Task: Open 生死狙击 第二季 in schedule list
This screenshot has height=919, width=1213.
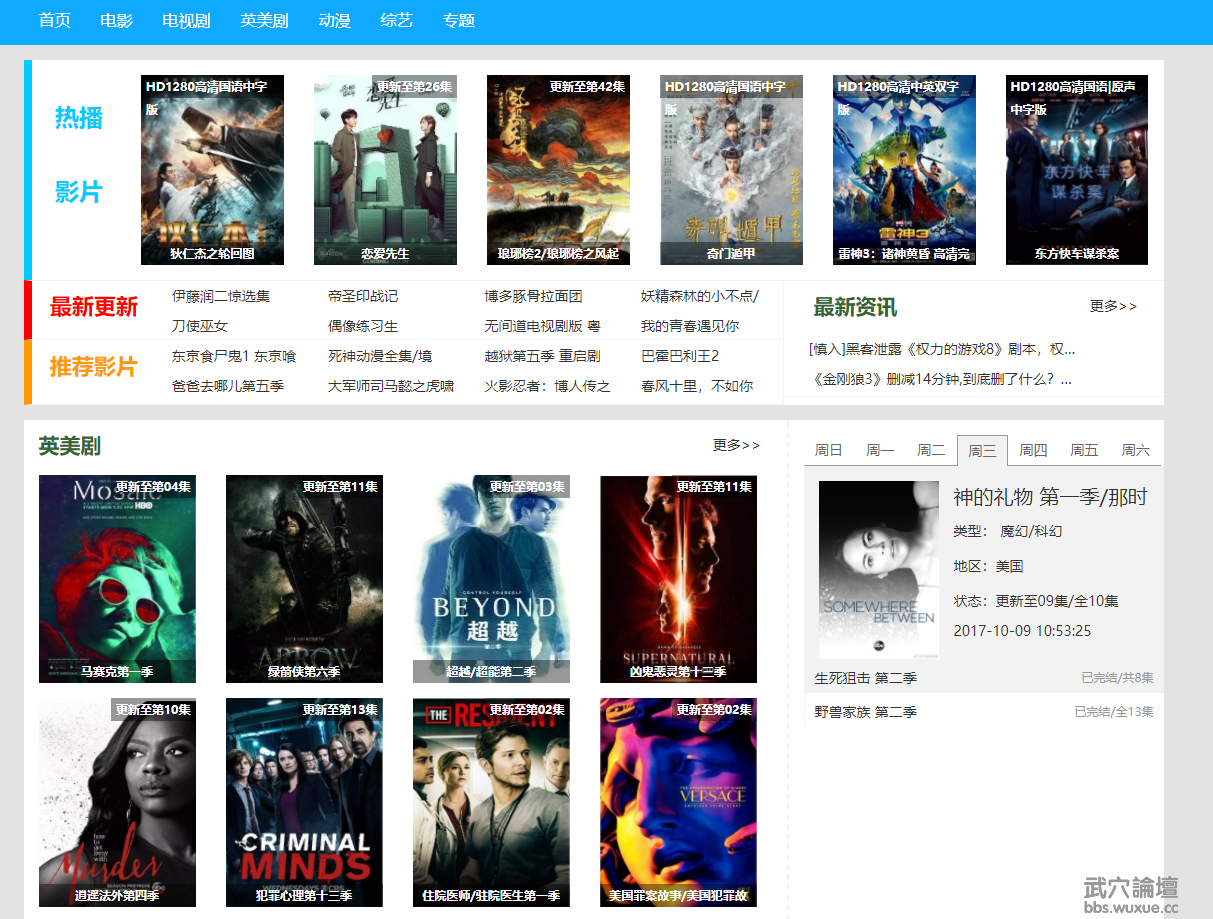Action: pos(866,678)
